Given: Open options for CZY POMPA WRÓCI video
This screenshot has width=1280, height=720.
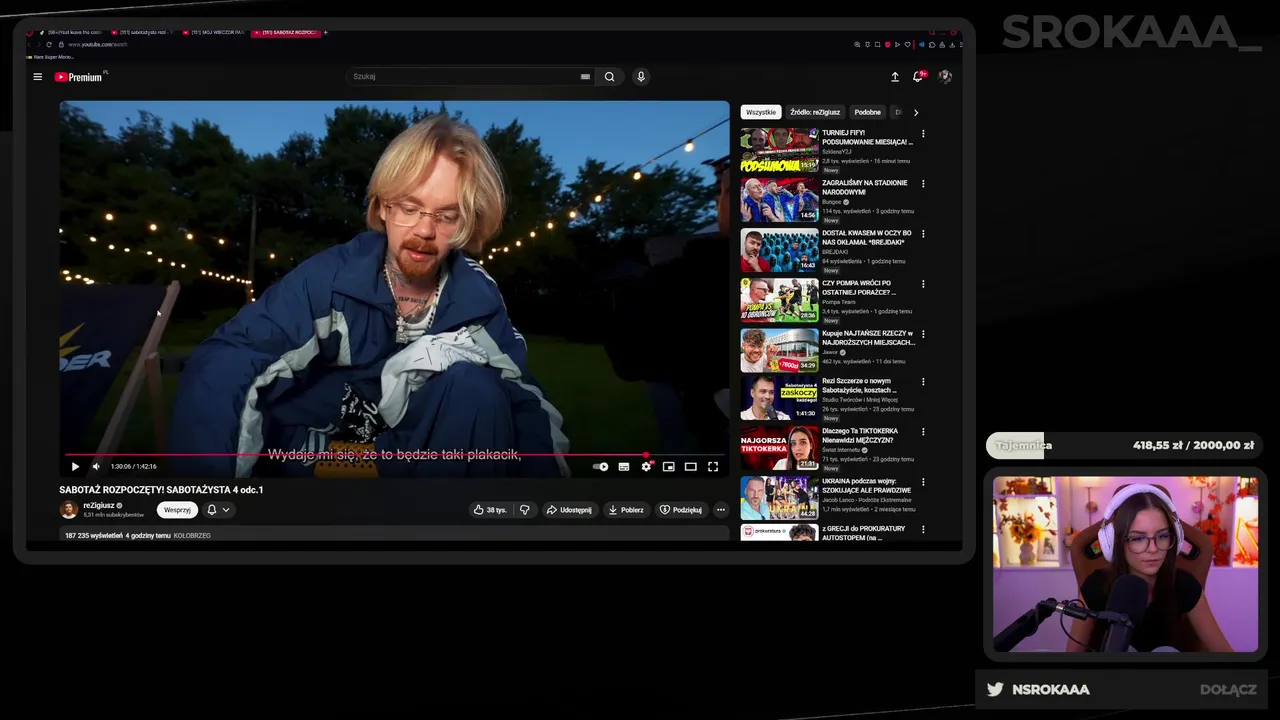Looking at the screenshot, I should click(x=923, y=284).
